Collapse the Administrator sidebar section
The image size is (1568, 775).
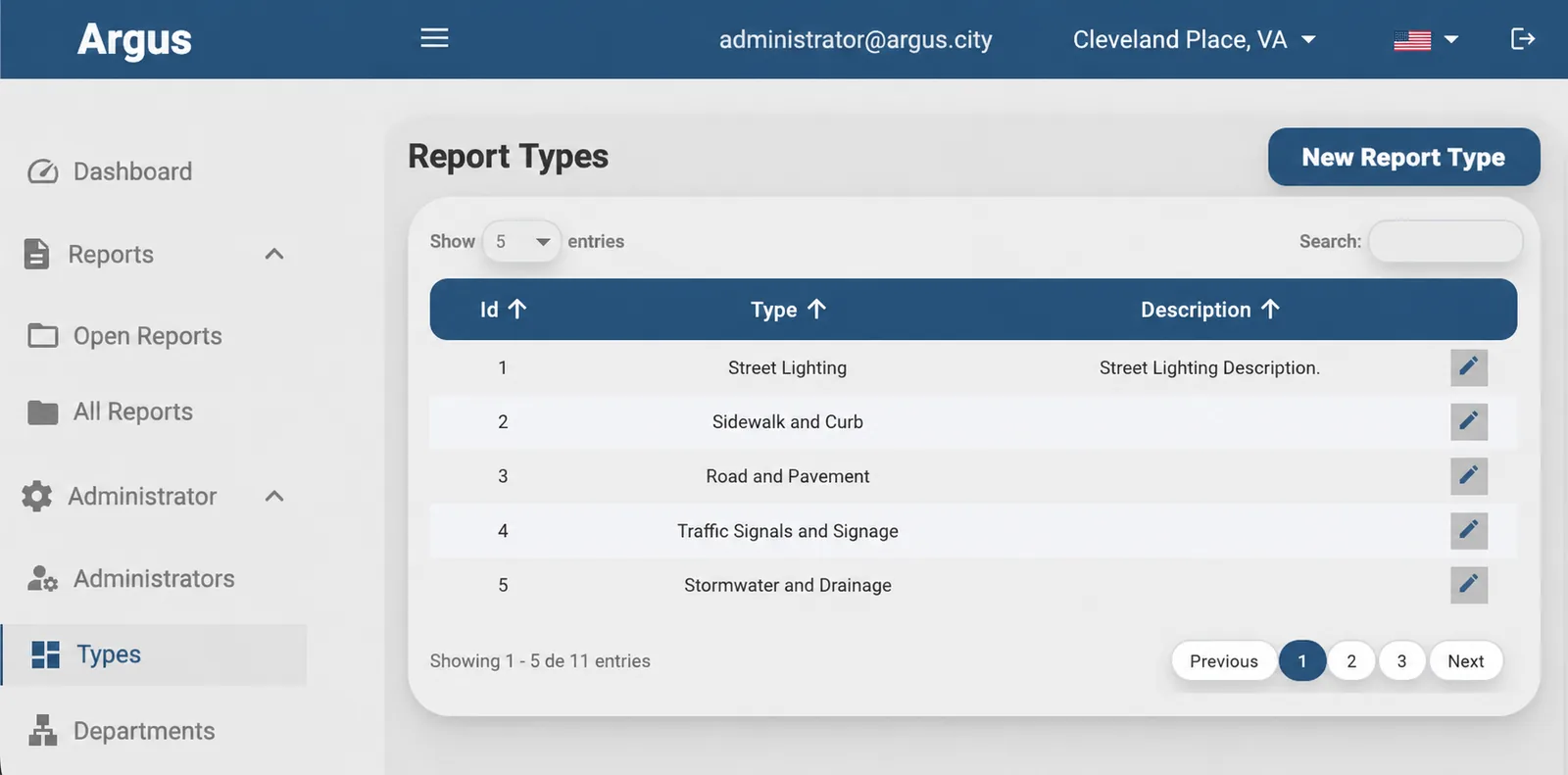274,496
